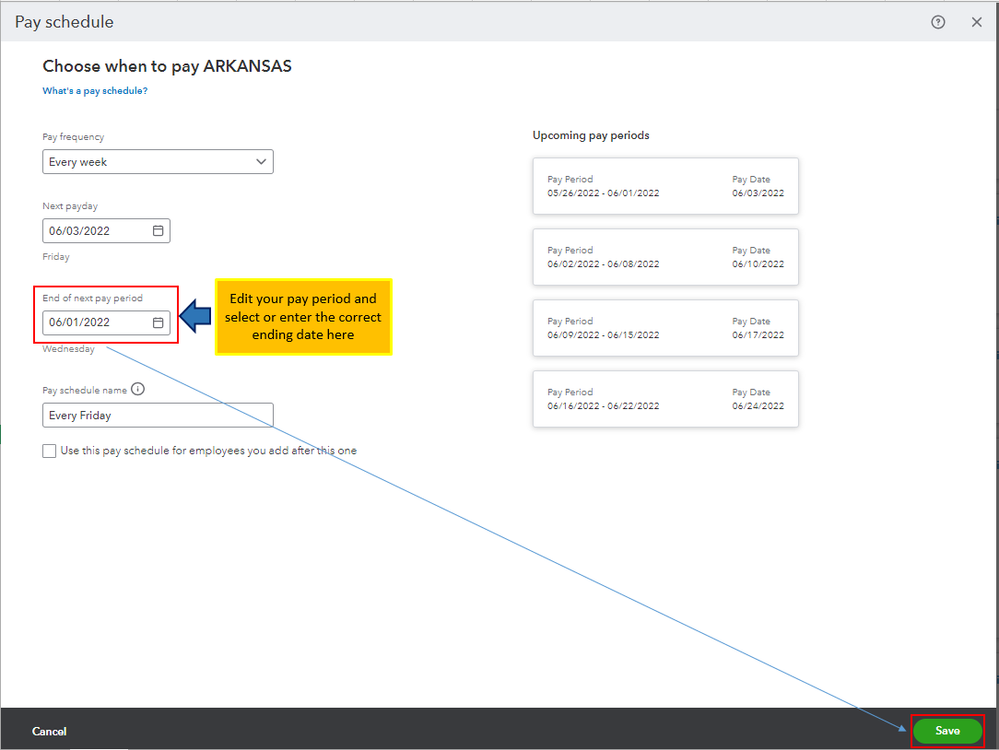
Task: Cancel the pay schedule changes
Action: pos(49,732)
